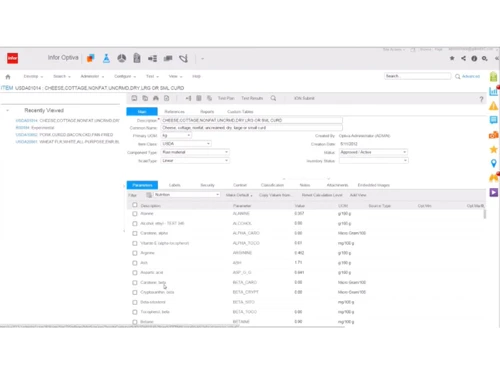Click the info circle icon in header
The width and height of the screenshot is (500, 375).
click(x=474, y=59)
